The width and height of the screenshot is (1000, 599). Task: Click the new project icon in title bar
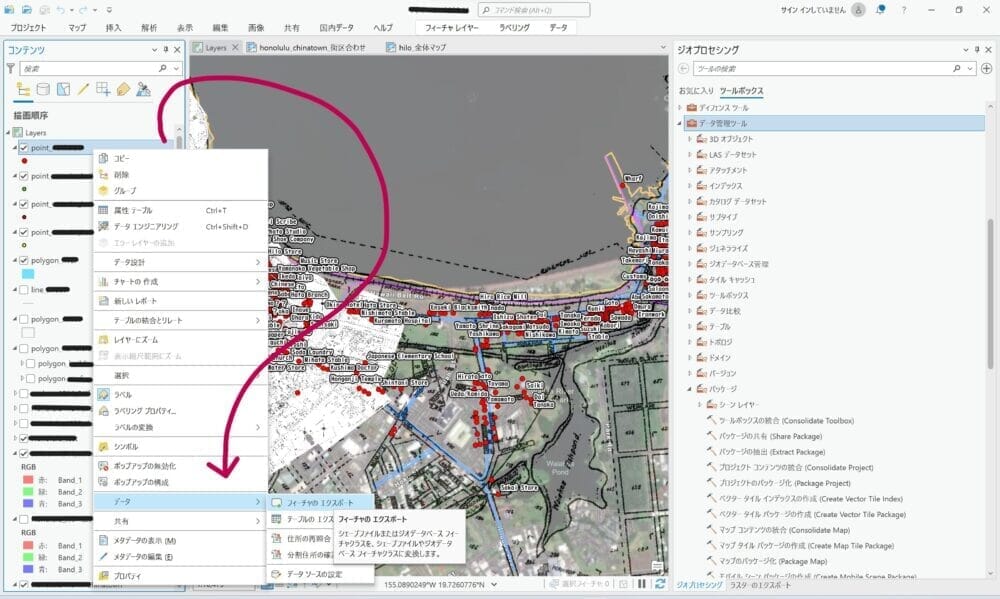point(9,10)
